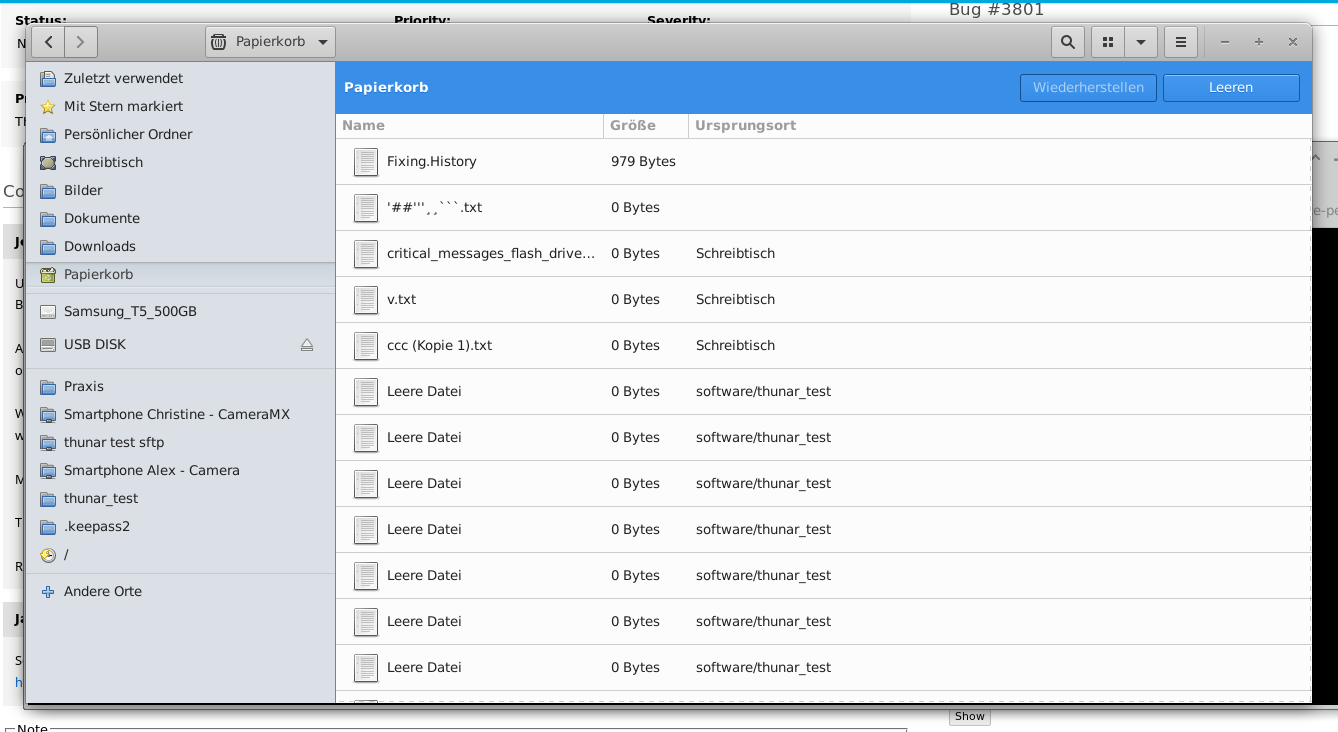This screenshot has width=1338, height=732.
Task: Eject the USB DISK drive
Action: [x=307, y=345]
